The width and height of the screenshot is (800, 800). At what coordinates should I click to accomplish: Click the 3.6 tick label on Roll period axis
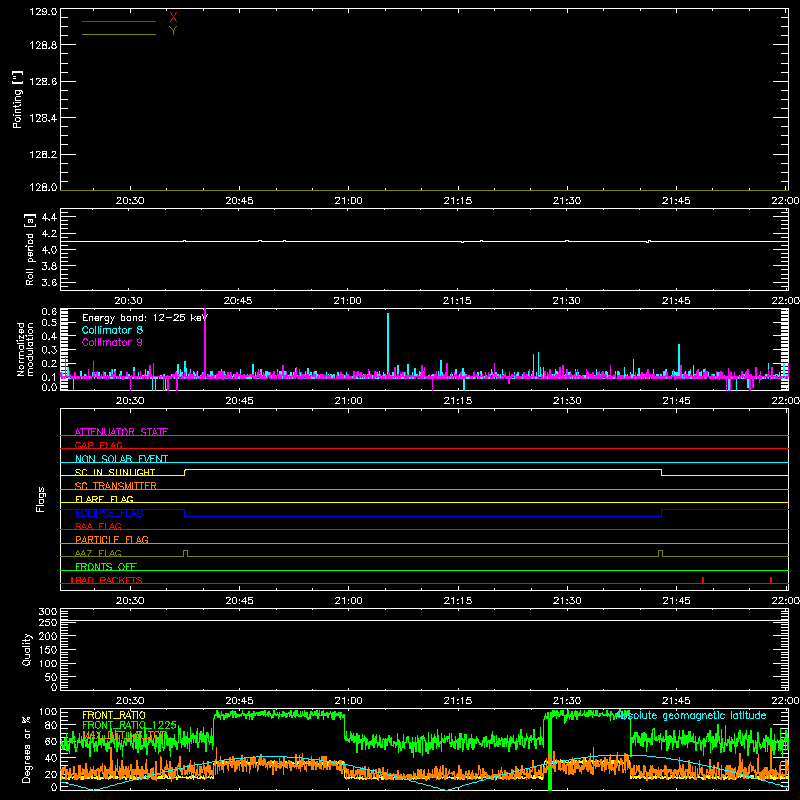coord(49,282)
